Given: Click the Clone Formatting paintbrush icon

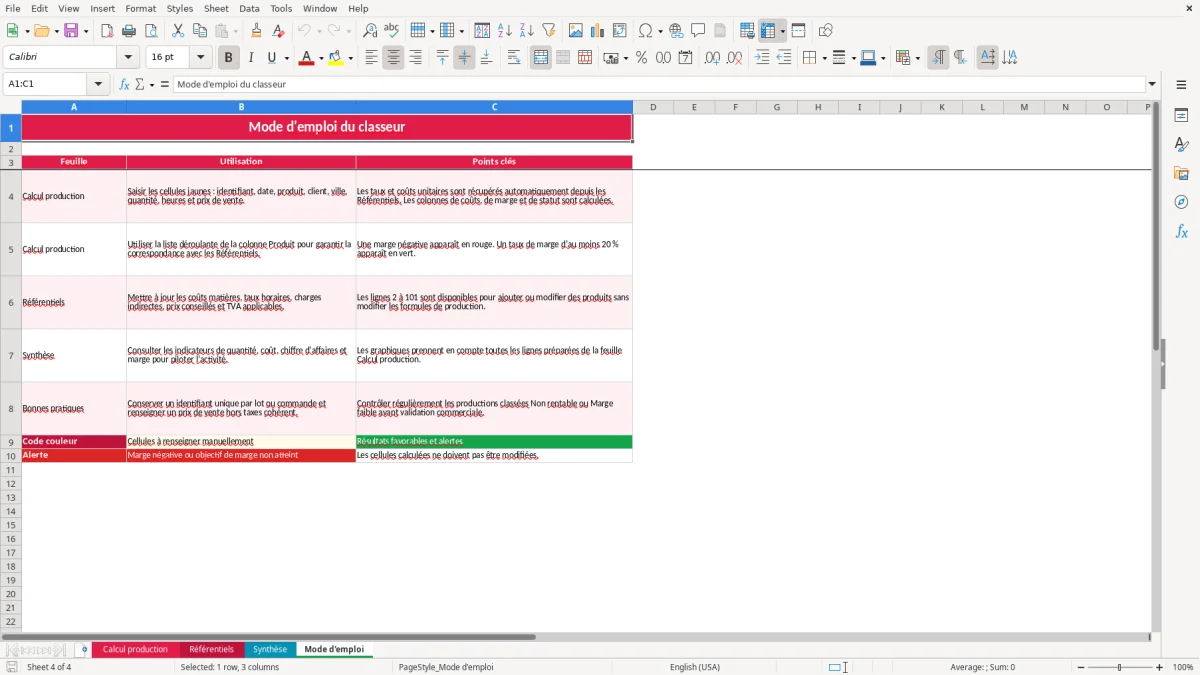Looking at the screenshot, I should point(256,31).
